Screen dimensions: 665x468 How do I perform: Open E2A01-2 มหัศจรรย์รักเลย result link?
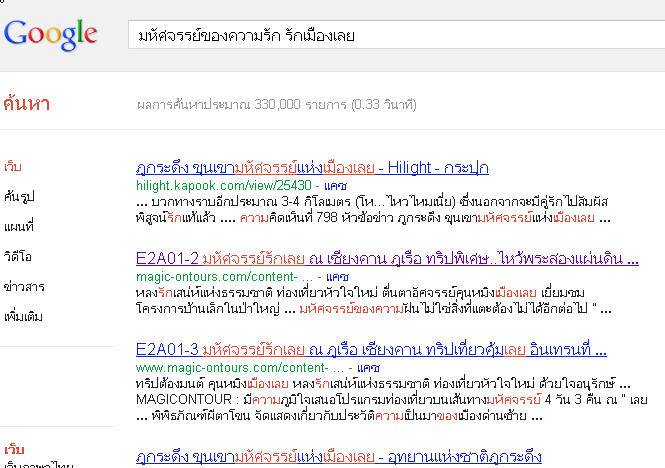click(387, 258)
